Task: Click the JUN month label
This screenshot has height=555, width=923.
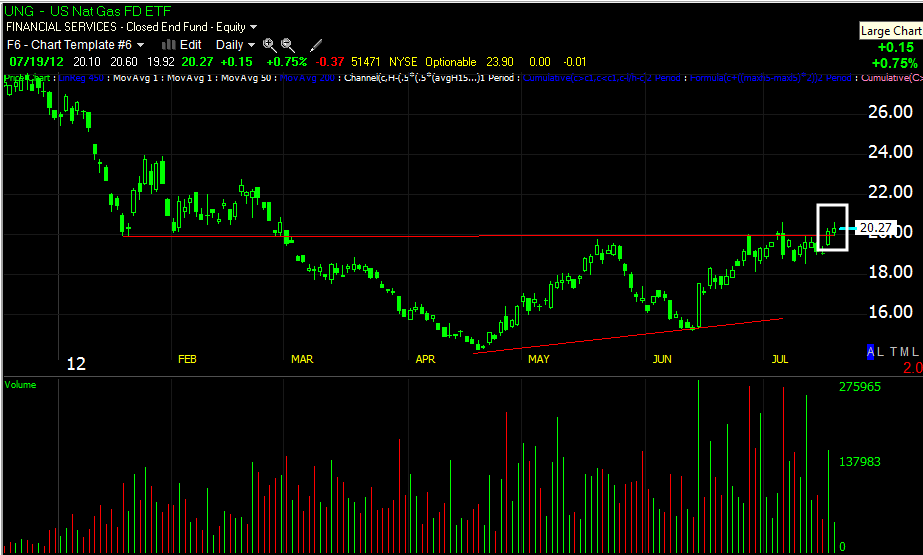Action: click(662, 359)
